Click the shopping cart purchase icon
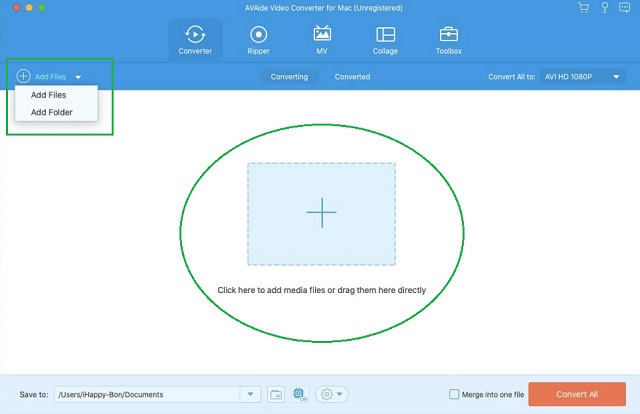Image resolution: width=640 pixels, height=414 pixels. [583, 8]
